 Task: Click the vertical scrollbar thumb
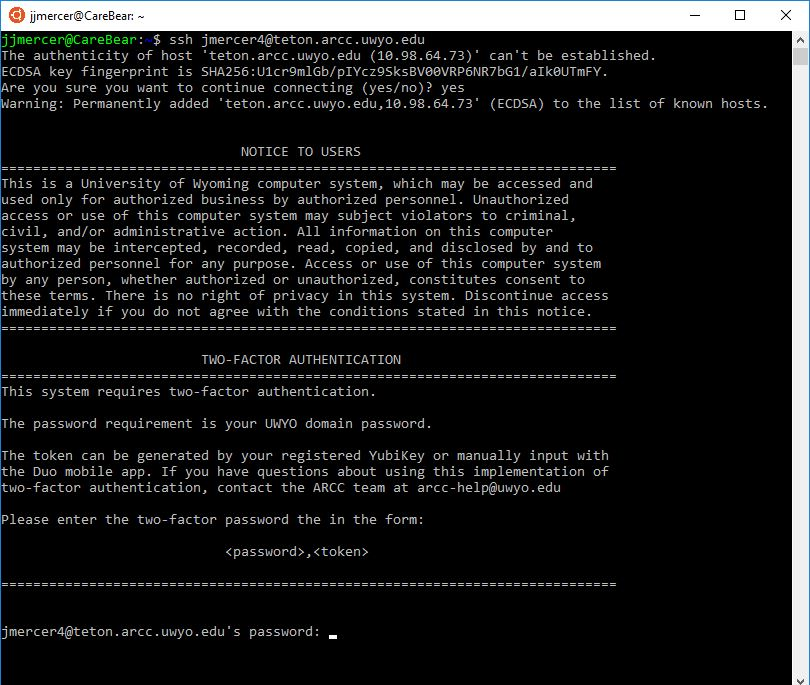tap(801, 56)
